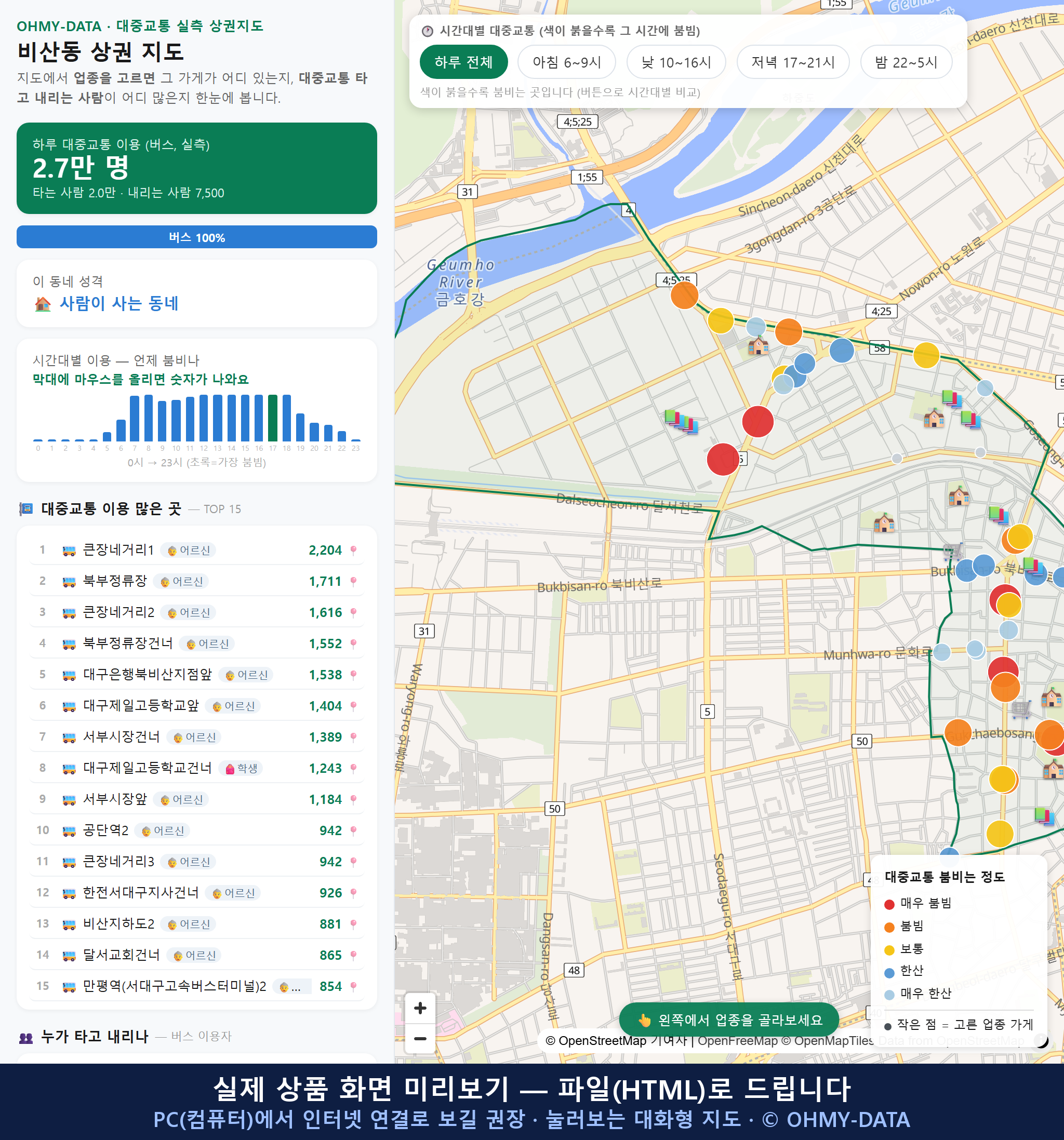The height and width of the screenshot is (1140, 1064).
Task: Select the 밤 22~5시 time filter
Action: pos(906,62)
